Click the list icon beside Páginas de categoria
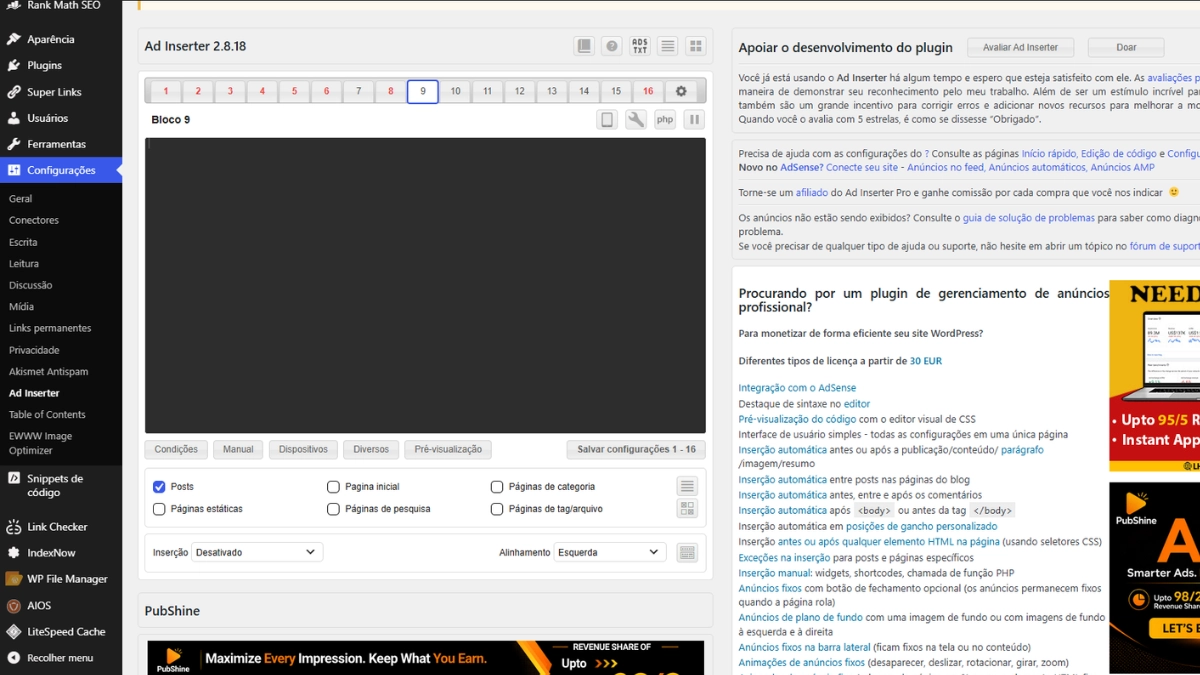This screenshot has width=1200, height=675. 687,487
